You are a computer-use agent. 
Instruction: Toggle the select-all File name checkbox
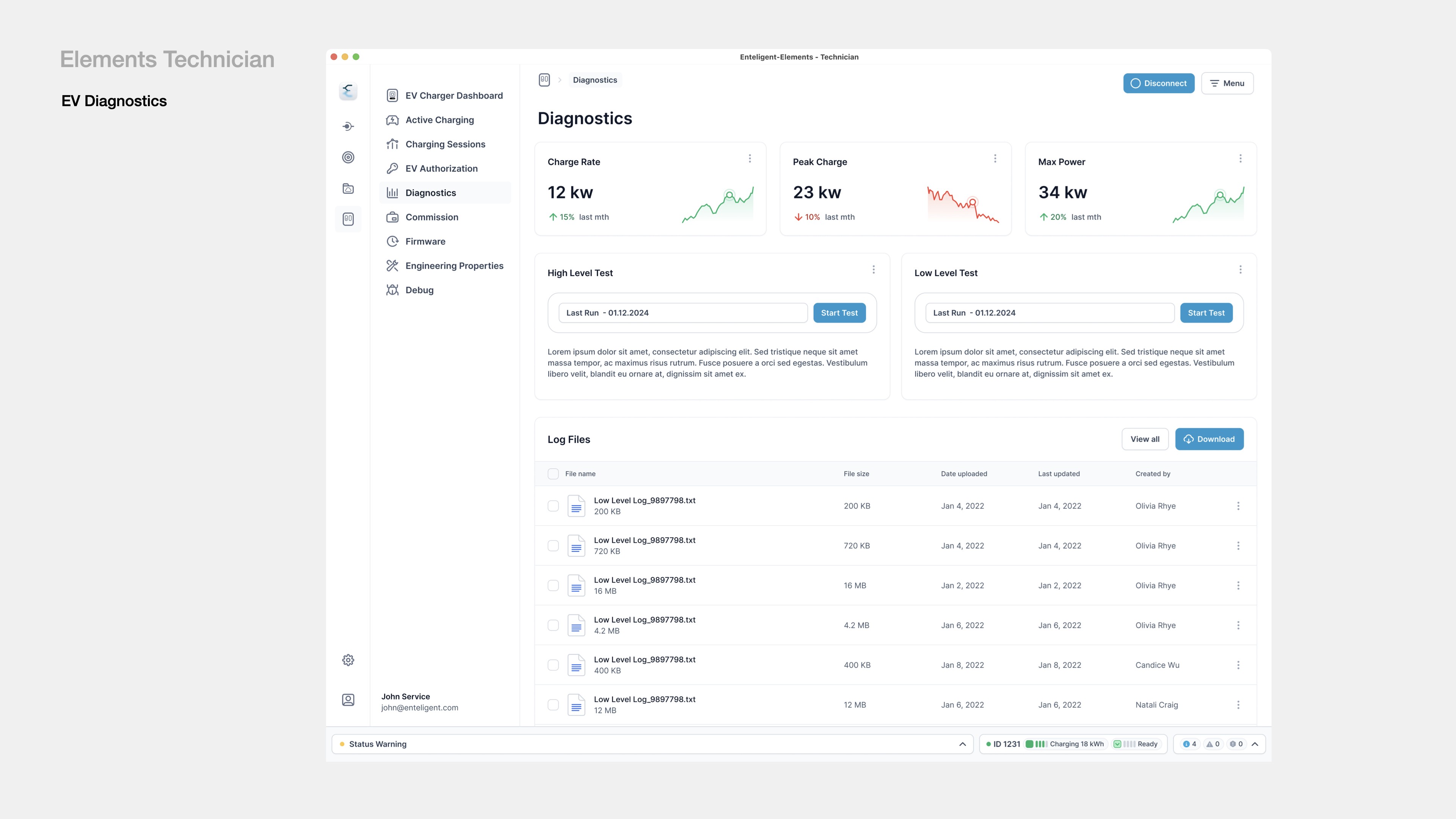coord(553,474)
